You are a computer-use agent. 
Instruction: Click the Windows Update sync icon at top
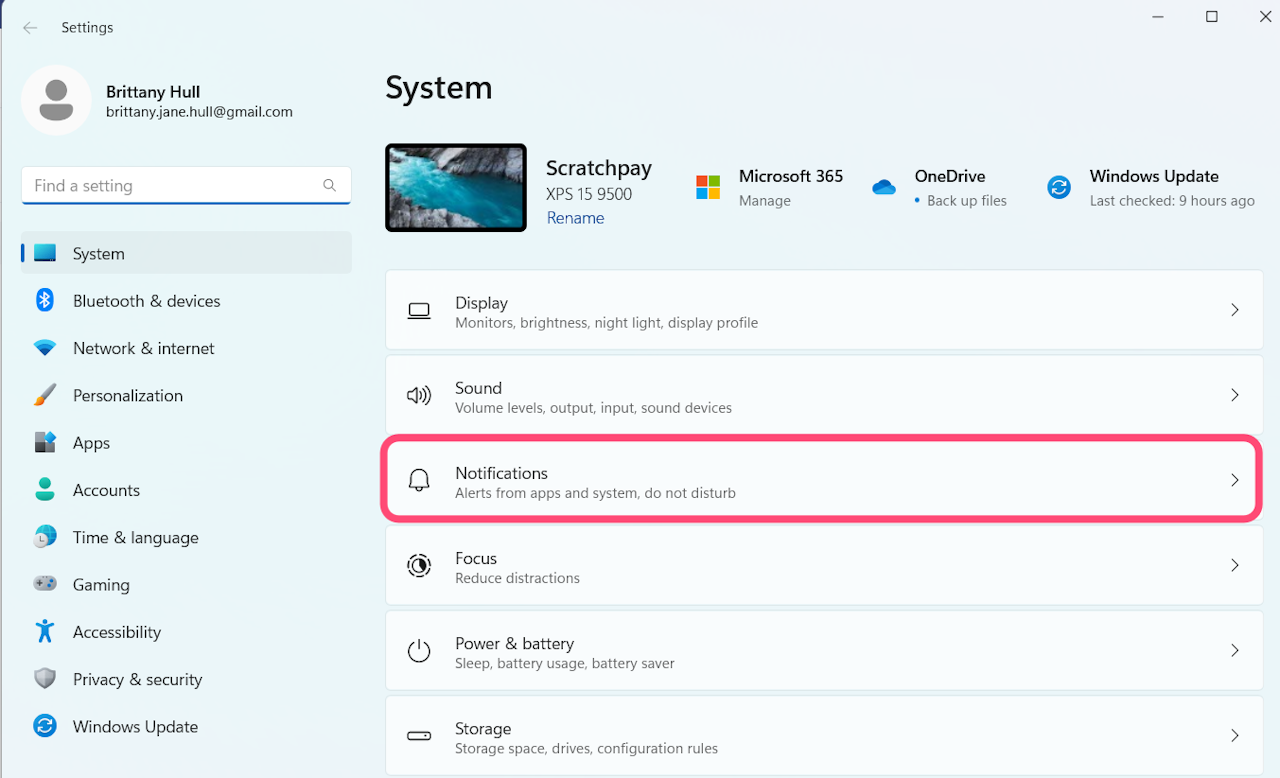tap(1059, 187)
